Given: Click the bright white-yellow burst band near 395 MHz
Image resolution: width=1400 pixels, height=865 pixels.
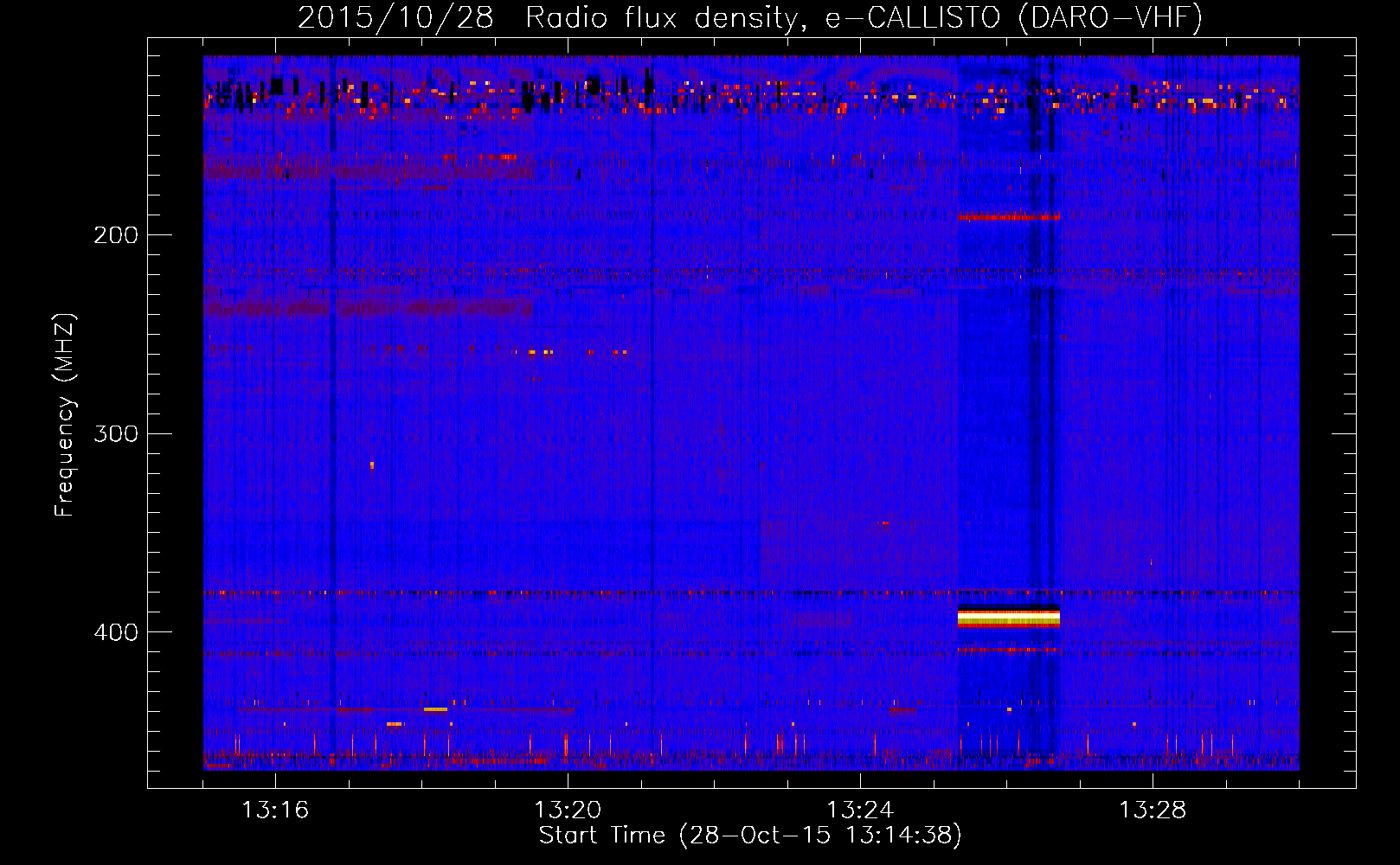Looking at the screenshot, I should click(x=1009, y=617).
